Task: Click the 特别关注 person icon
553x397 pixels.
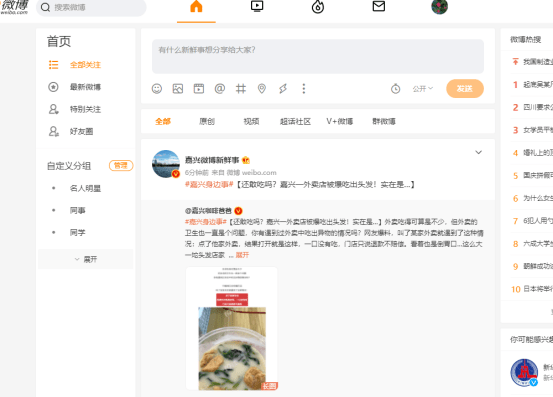Action: coord(53,109)
